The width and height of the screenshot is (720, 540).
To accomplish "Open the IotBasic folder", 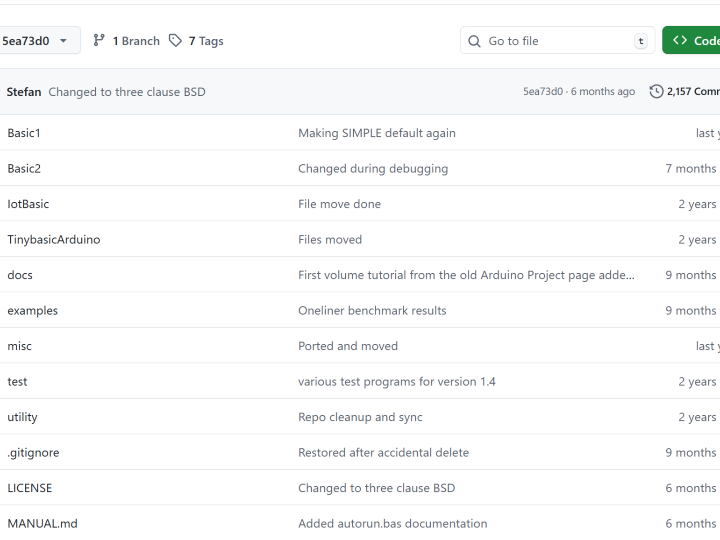I will point(28,204).
